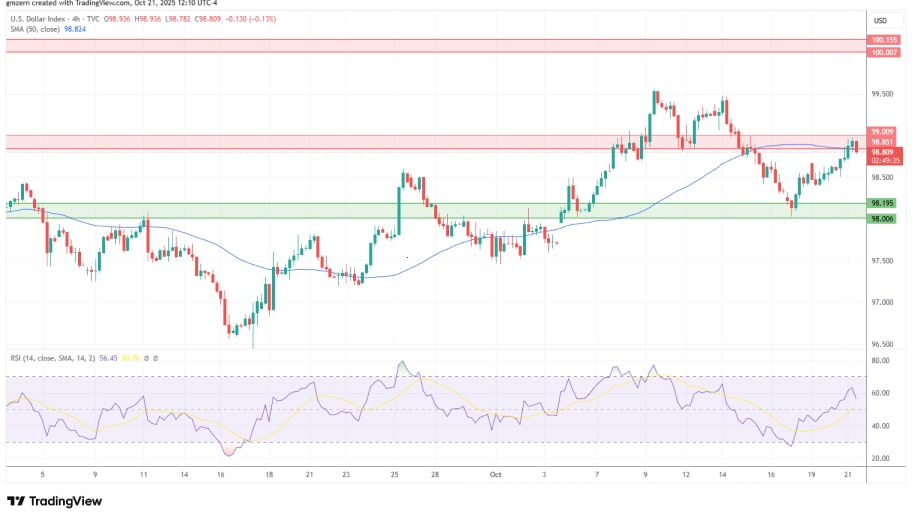This screenshot has width=912, height=513.
Task: Click the 80.00 level on RSI scale
Action: coord(881,360)
